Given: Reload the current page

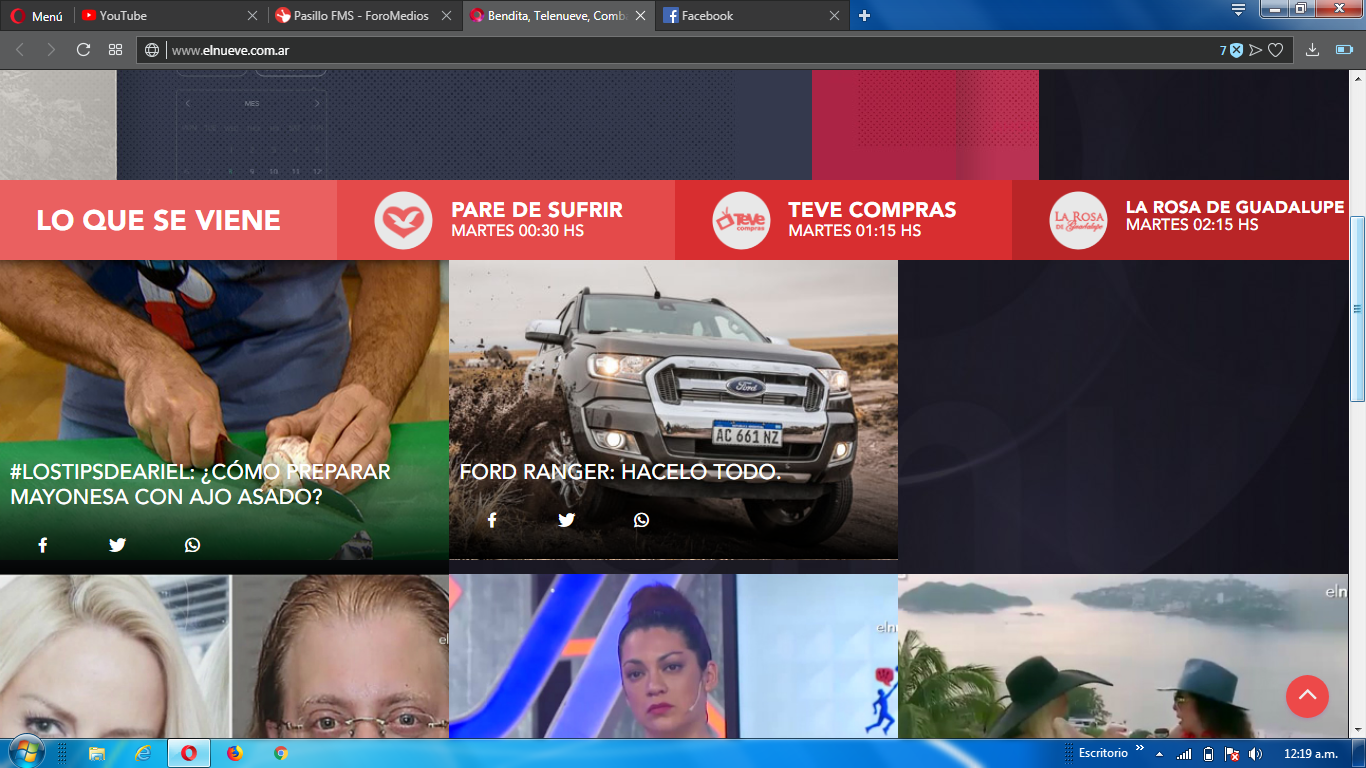Looking at the screenshot, I should (x=83, y=50).
